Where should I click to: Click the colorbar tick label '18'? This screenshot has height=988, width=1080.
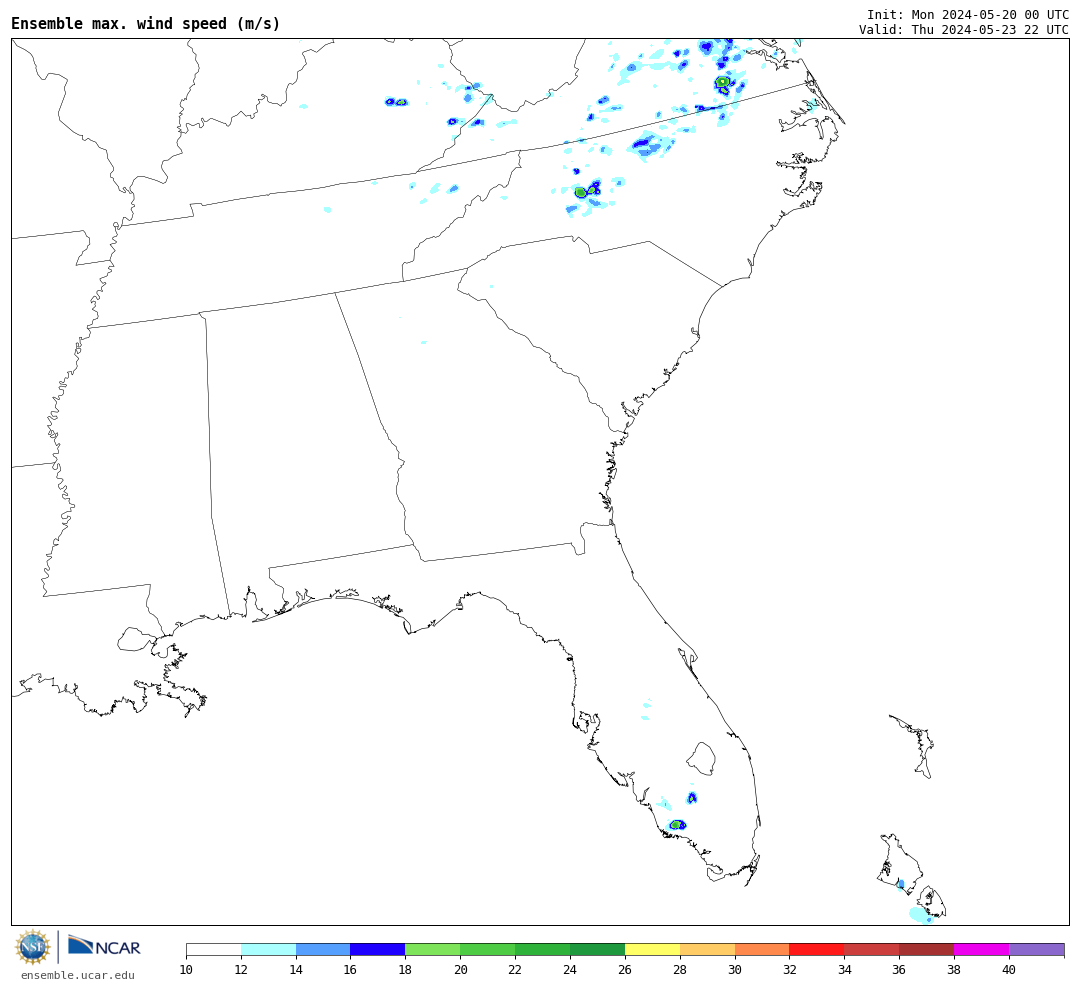pyautogui.click(x=406, y=970)
